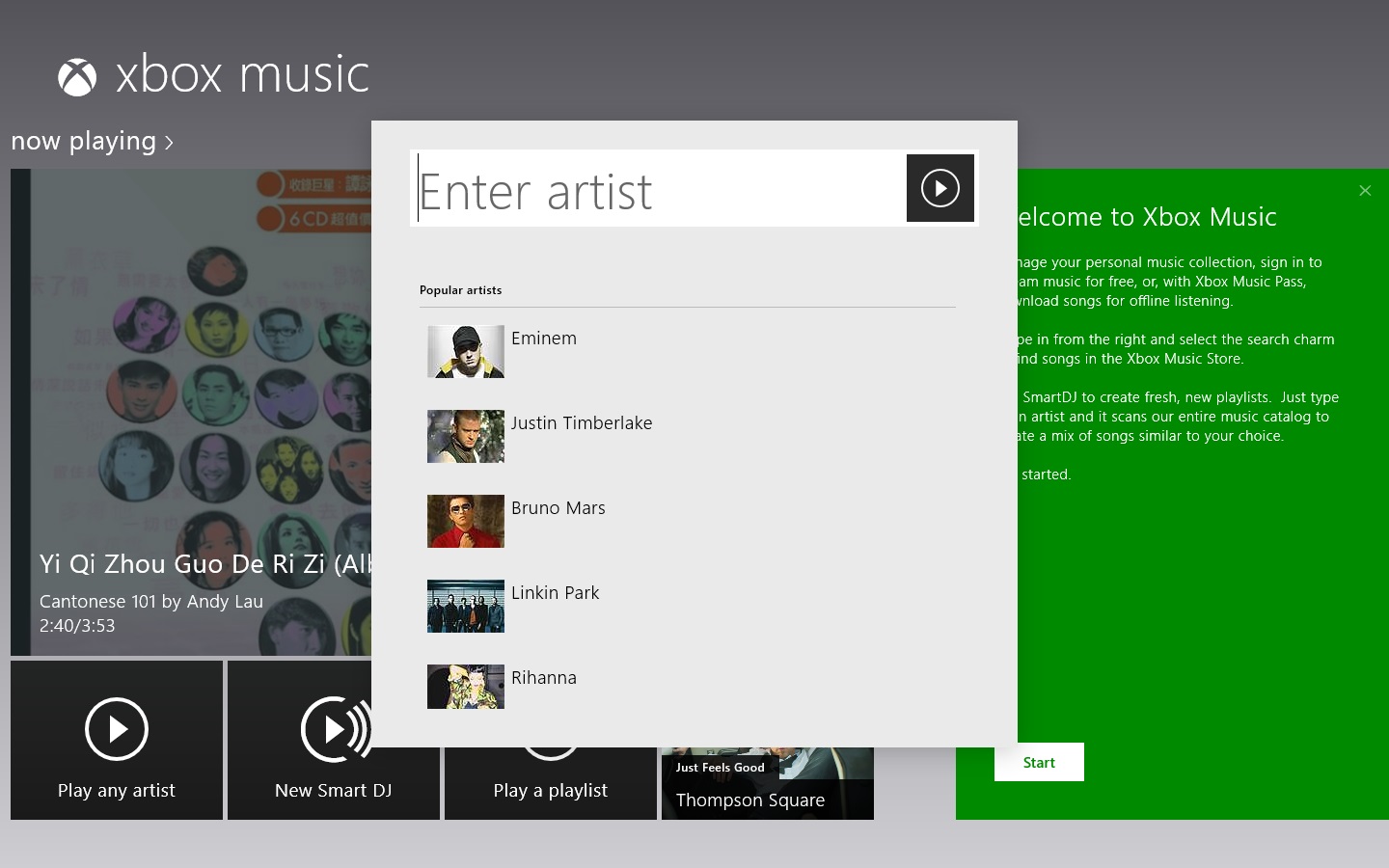Click the now playing heading text
This screenshot has height=868, width=1389.
tap(84, 142)
